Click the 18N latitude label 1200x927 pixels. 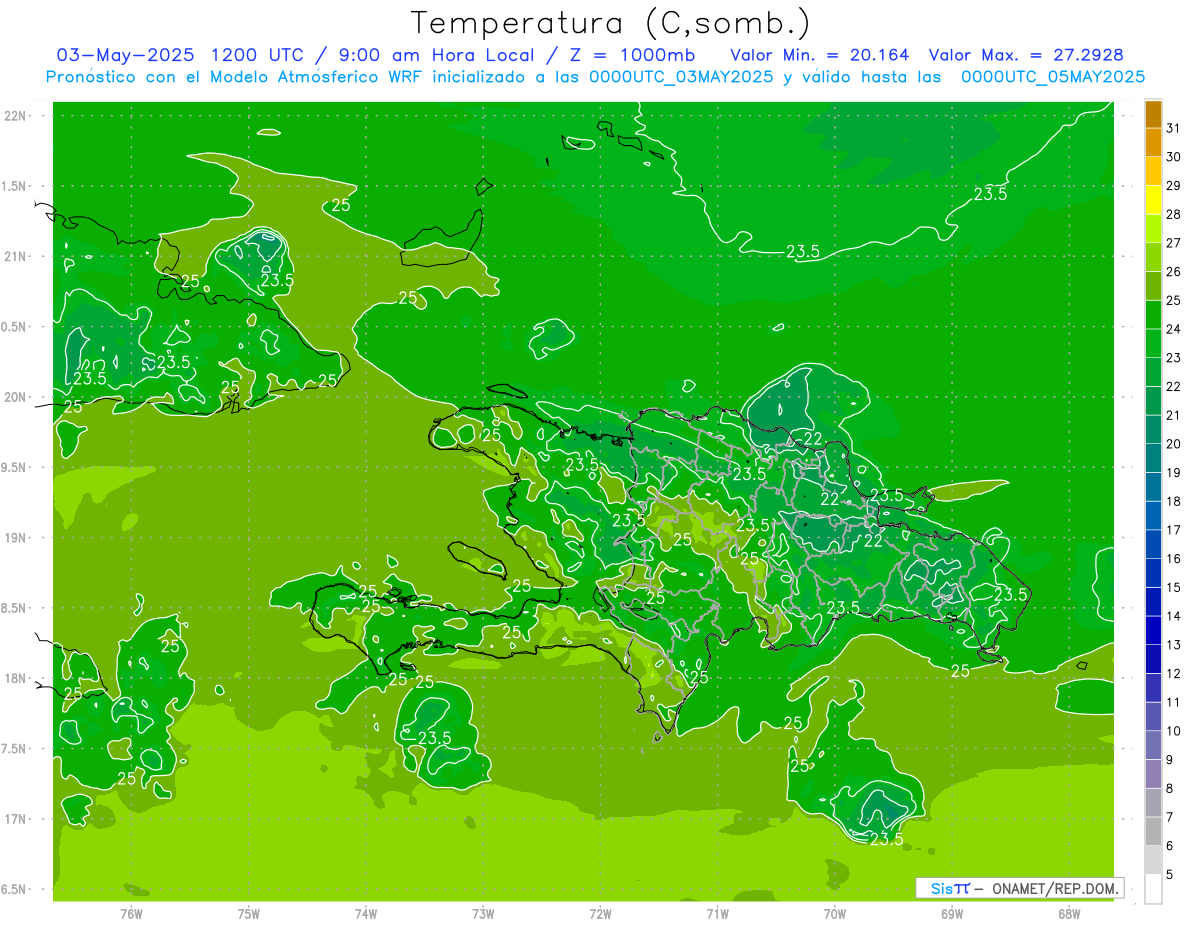[16, 678]
